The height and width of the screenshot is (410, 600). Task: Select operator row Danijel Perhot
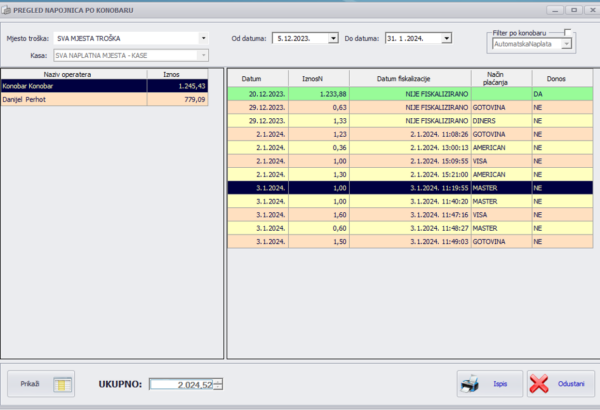(x=104, y=100)
